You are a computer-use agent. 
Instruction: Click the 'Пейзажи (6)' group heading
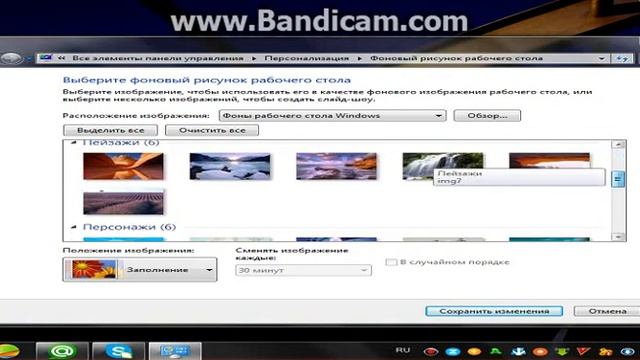tap(121, 142)
